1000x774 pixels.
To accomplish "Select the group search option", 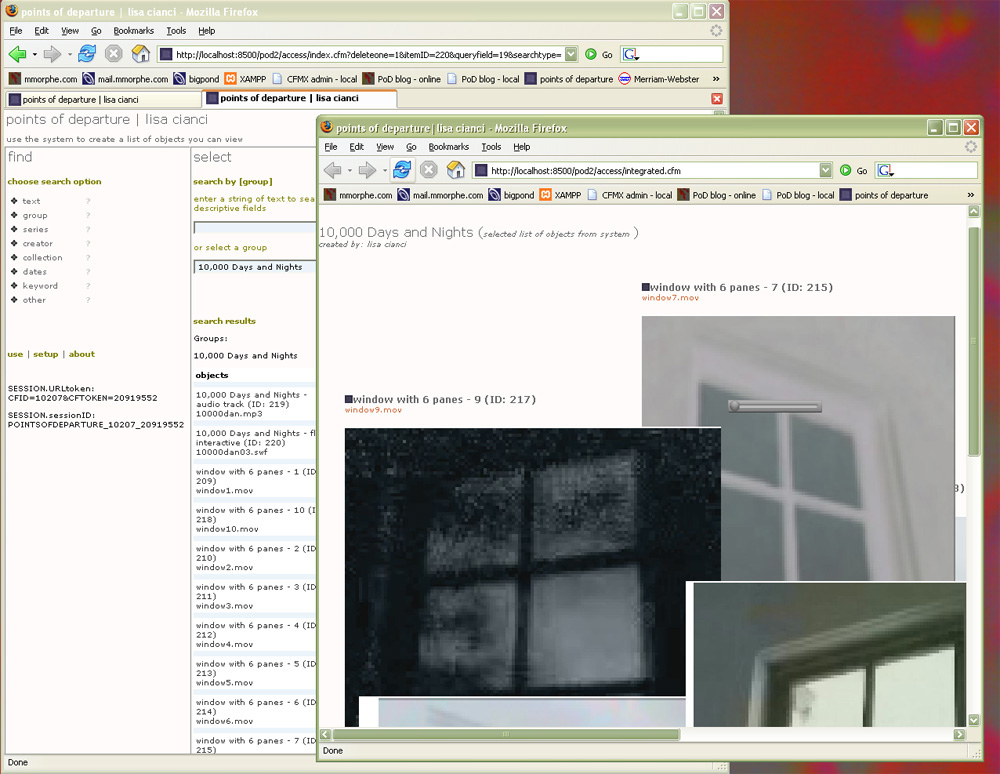I will (35, 215).
